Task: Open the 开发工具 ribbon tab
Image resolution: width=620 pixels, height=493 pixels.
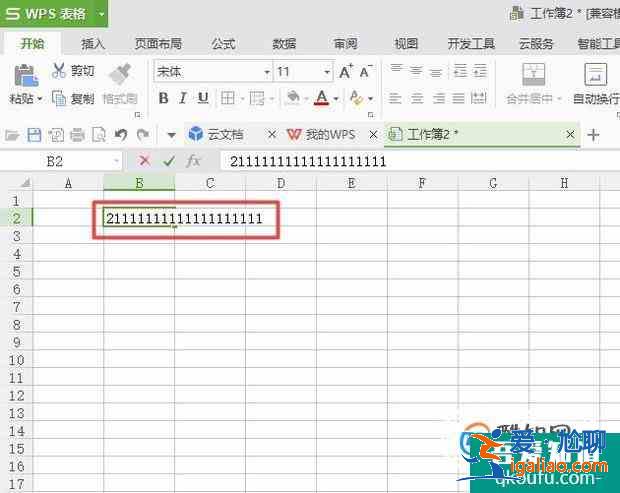Action: 471,43
